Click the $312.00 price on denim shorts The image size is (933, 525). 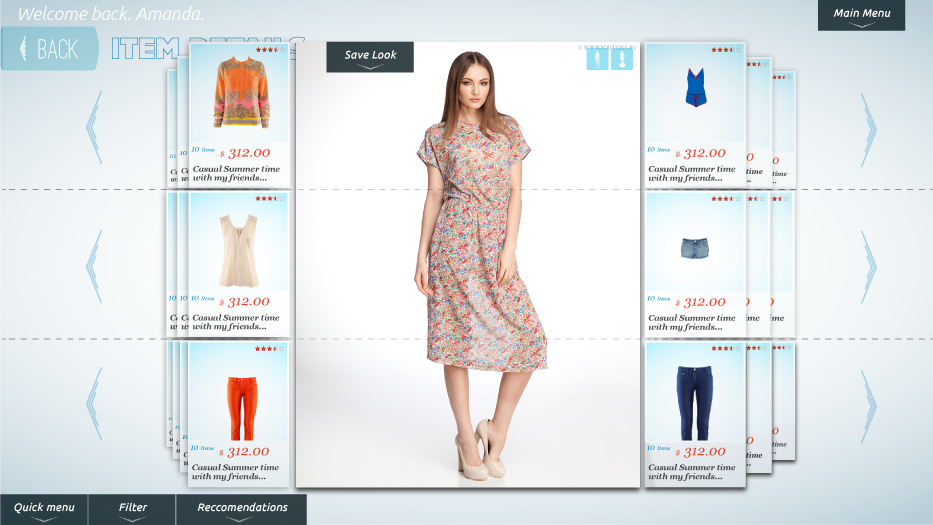click(x=701, y=302)
